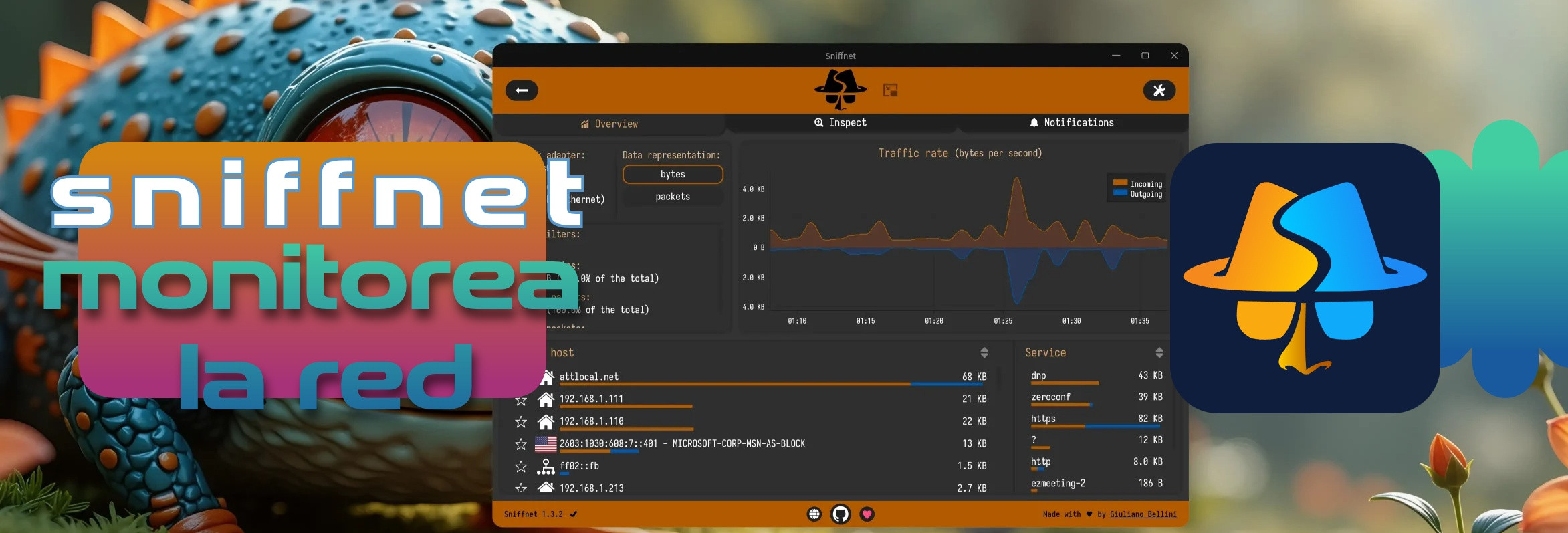Open settings via the wrench icon

[x=1159, y=90]
